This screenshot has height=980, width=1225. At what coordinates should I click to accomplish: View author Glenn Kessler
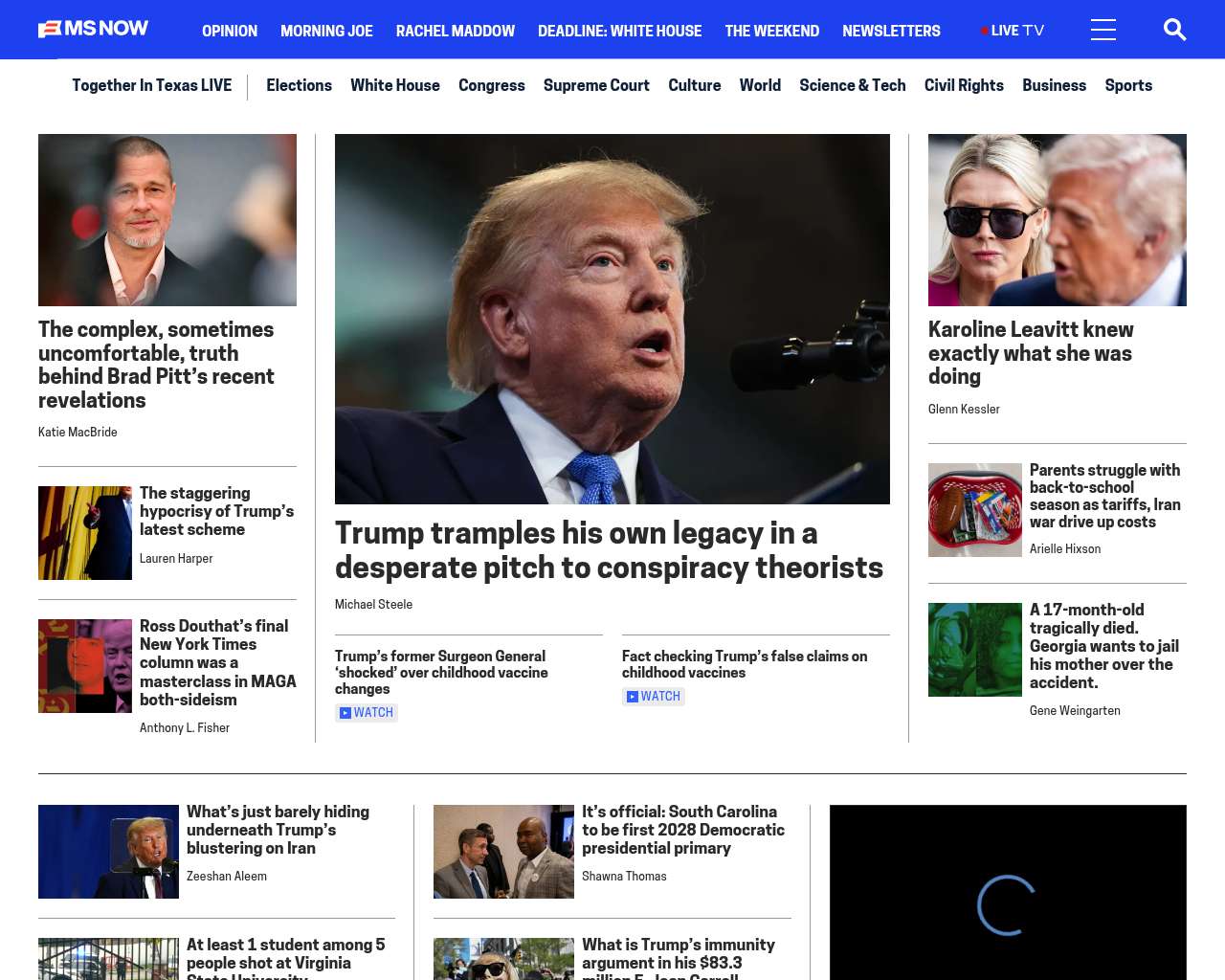click(x=964, y=410)
